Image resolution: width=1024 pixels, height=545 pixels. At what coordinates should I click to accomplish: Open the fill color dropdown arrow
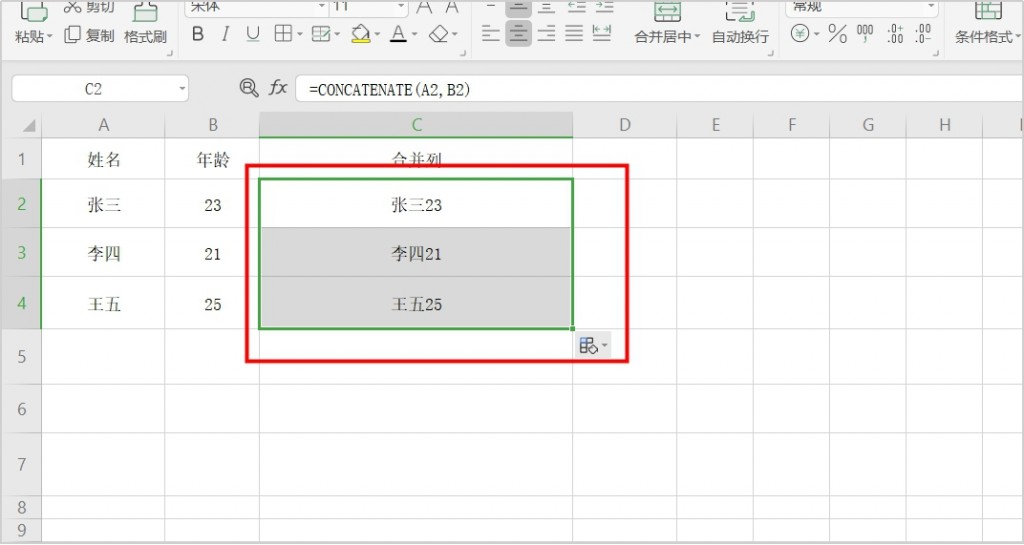coord(375,35)
